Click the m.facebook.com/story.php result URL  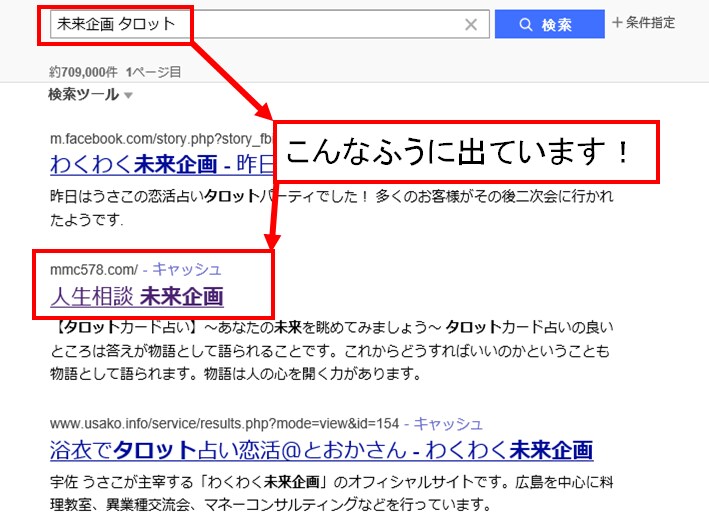point(161,139)
